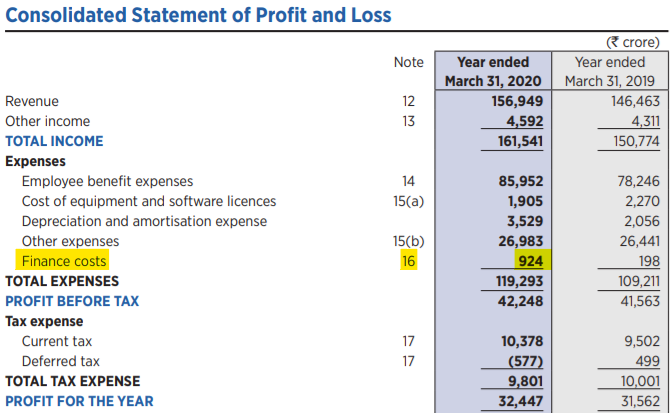Click 'Employee benefit expenses' row label
Screen dimensions: 672x413
pyautogui.click(x=108, y=181)
